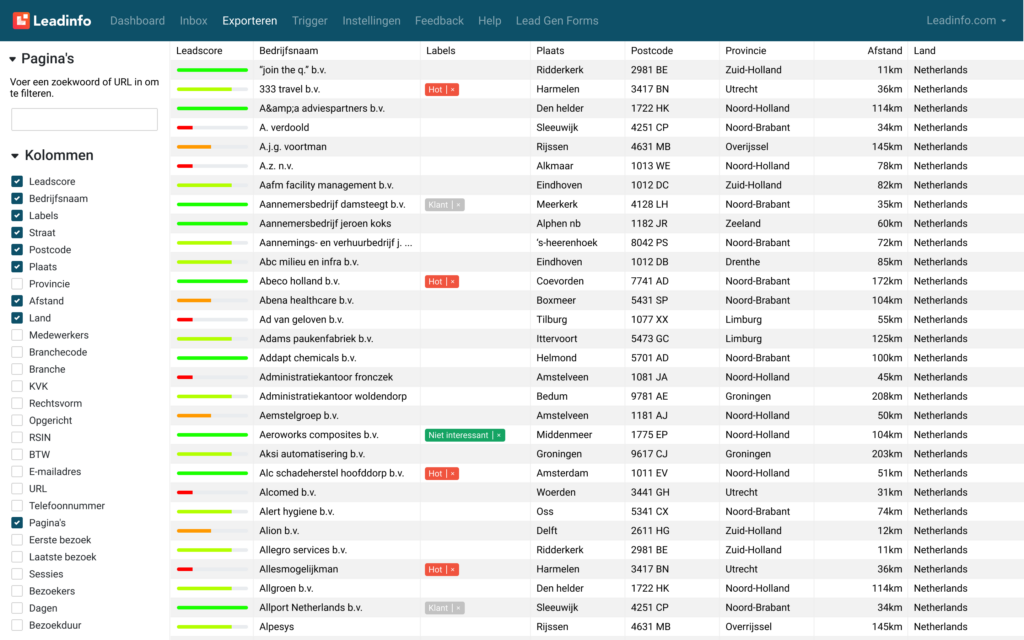
Task: Click the place Ittervoort
Action: (x=556, y=339)
